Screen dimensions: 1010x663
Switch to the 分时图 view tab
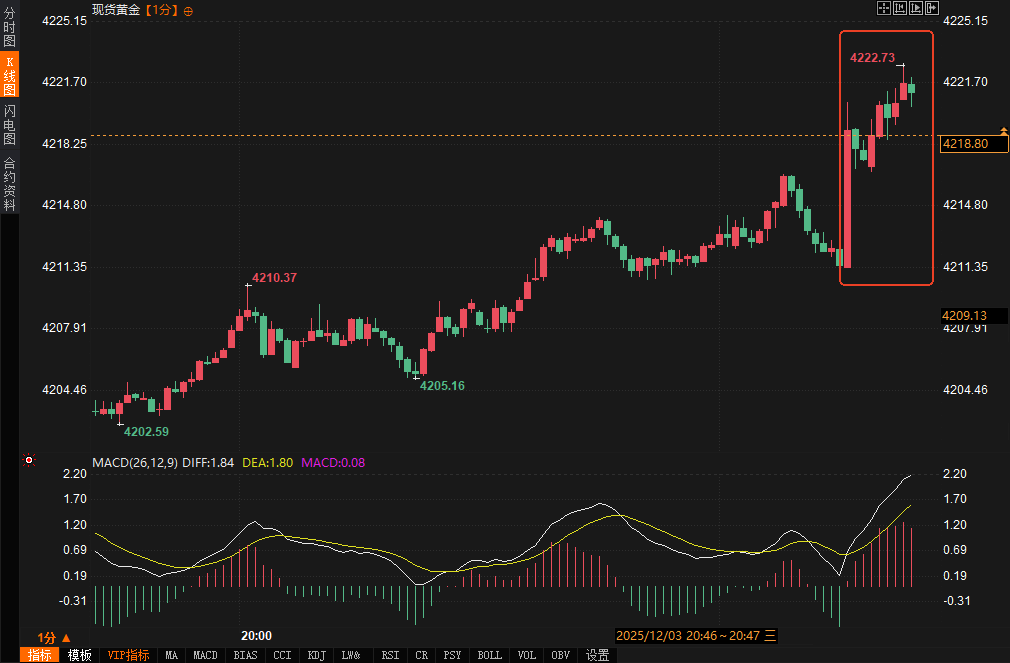coord(9,27)
